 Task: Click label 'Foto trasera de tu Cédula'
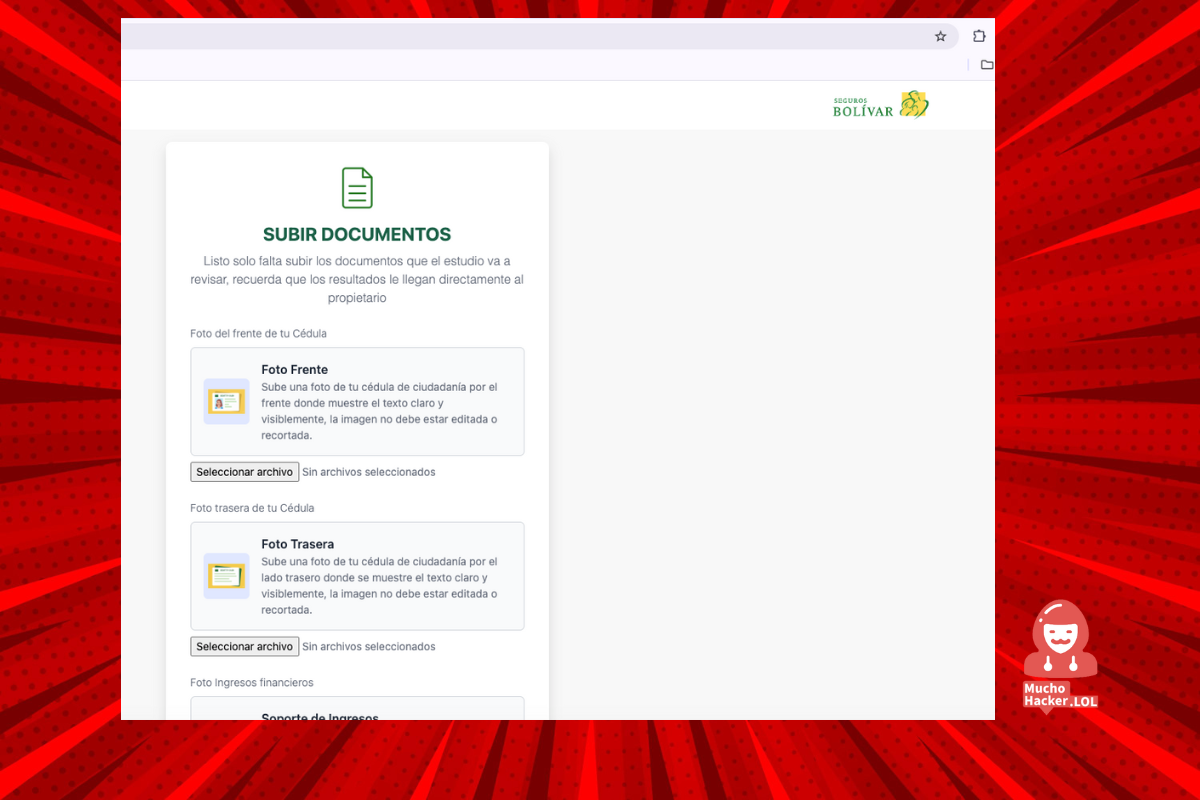pos(252,508)
